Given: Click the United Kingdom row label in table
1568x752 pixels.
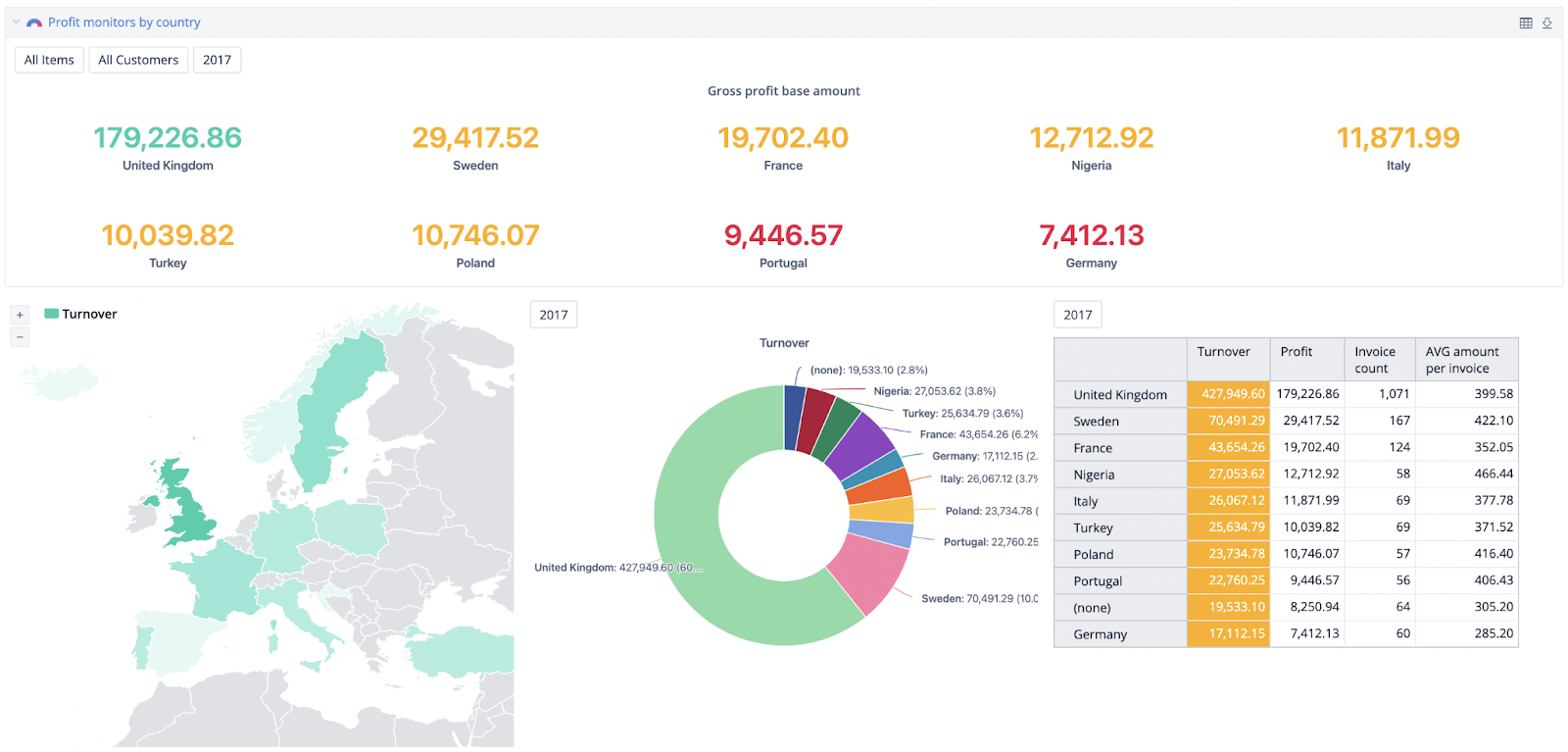Looking at the screenshot, I should tap(1120, 395).
